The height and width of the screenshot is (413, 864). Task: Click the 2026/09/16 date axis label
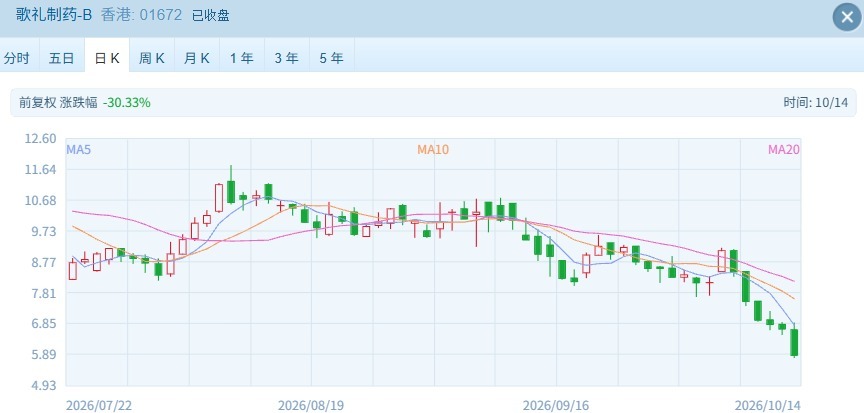pyautogui.click(x=556, y=406)
